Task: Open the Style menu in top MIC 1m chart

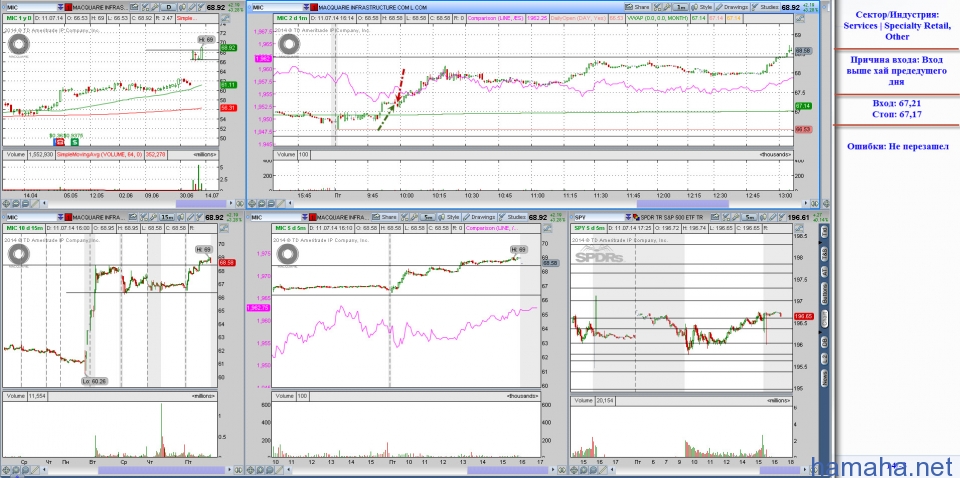Action: (702, 7)
